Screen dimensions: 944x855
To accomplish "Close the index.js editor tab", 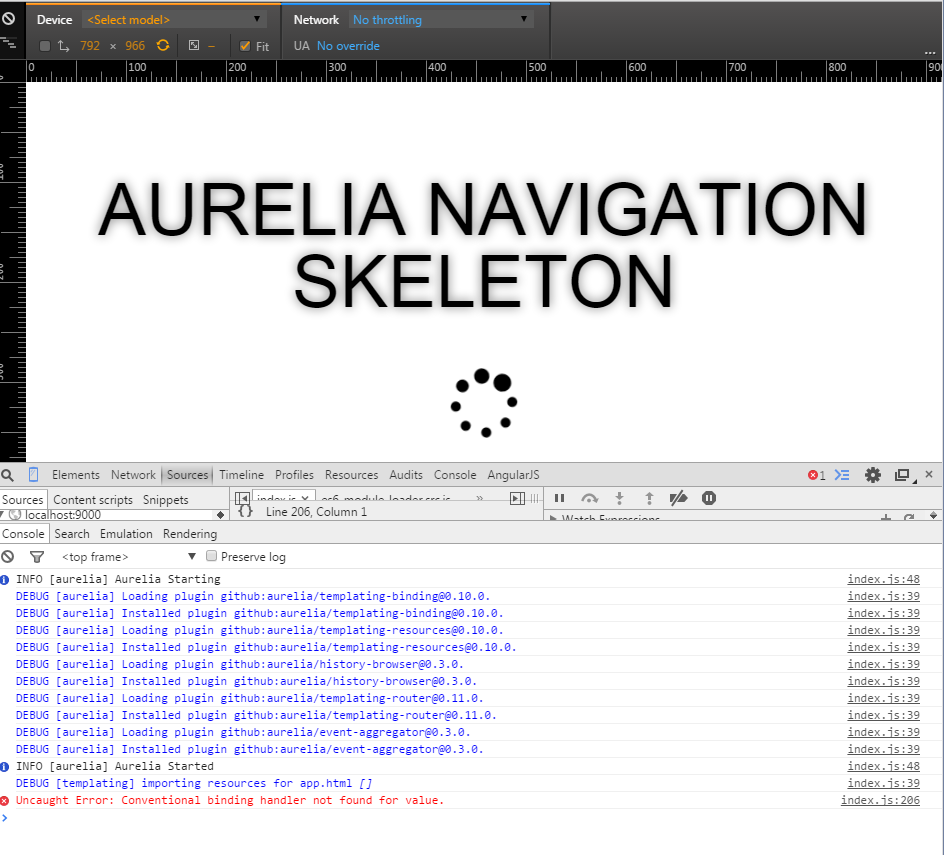I will tap(305, 499).
